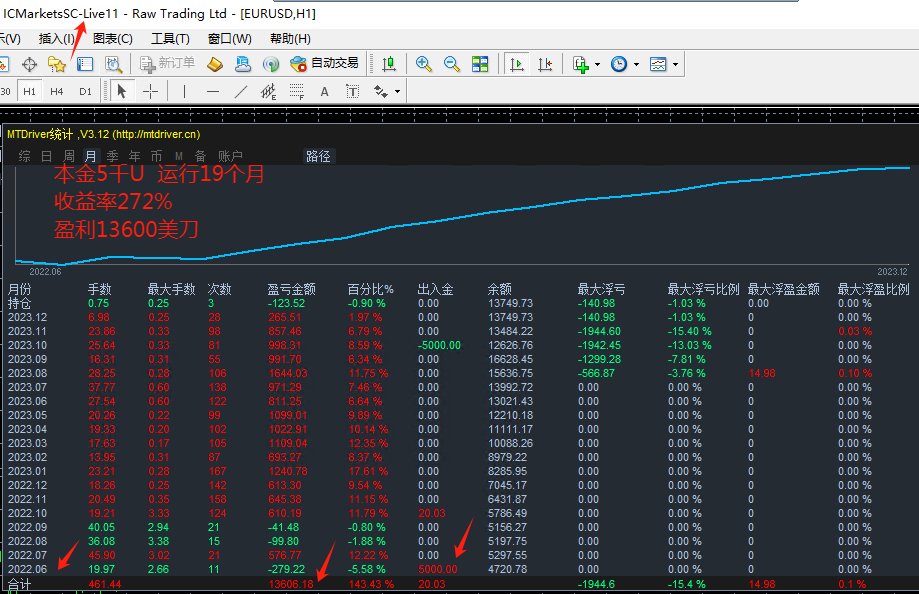
Task: Expand the templates dropdown arrow
Action: [675, 65]
